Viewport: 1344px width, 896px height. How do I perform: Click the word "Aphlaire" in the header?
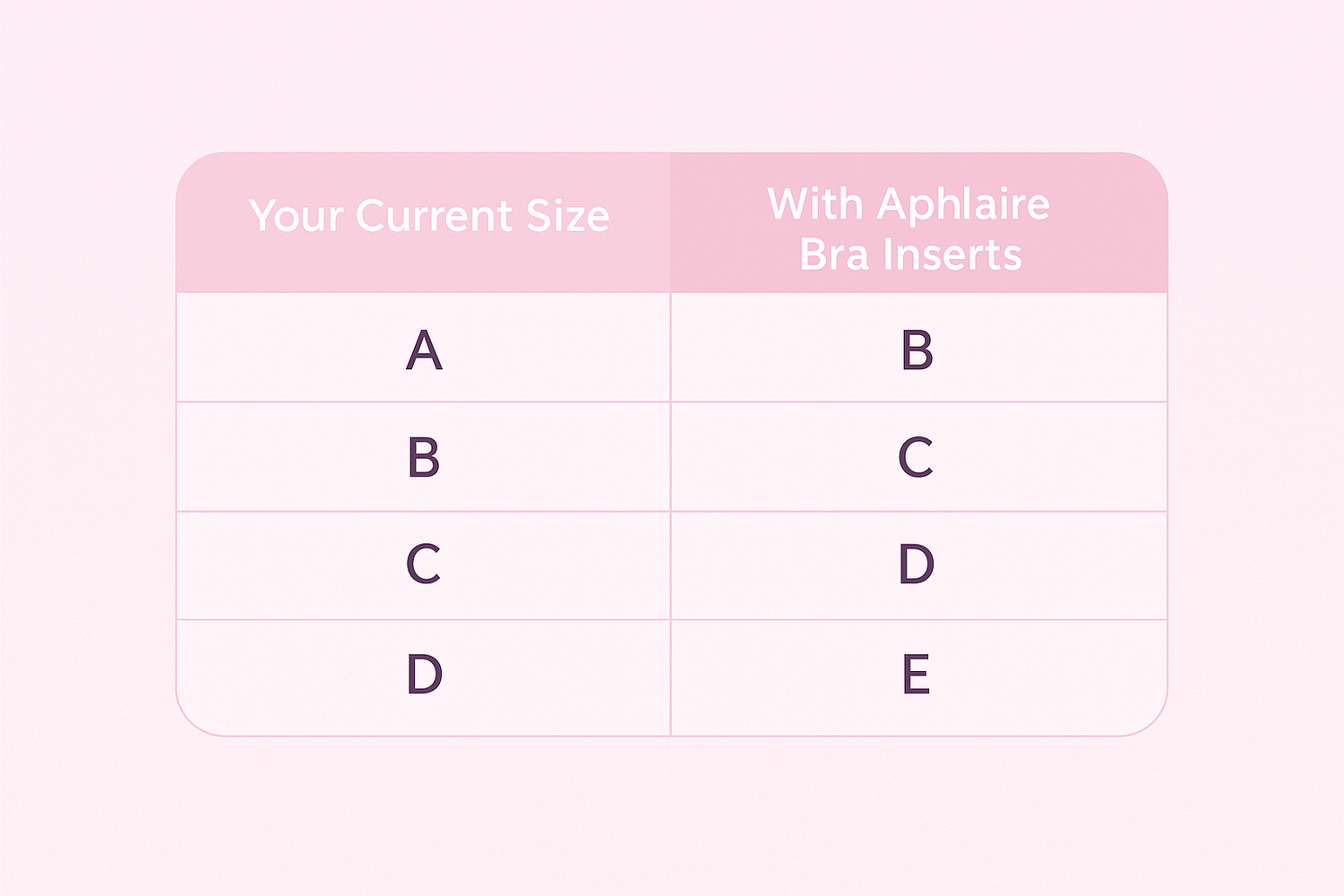pos(963,205)
